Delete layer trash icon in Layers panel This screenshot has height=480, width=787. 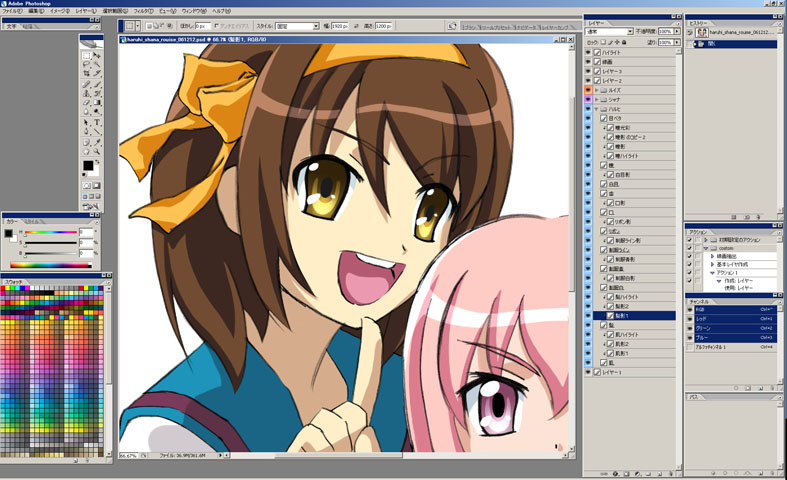pos(671,473)
